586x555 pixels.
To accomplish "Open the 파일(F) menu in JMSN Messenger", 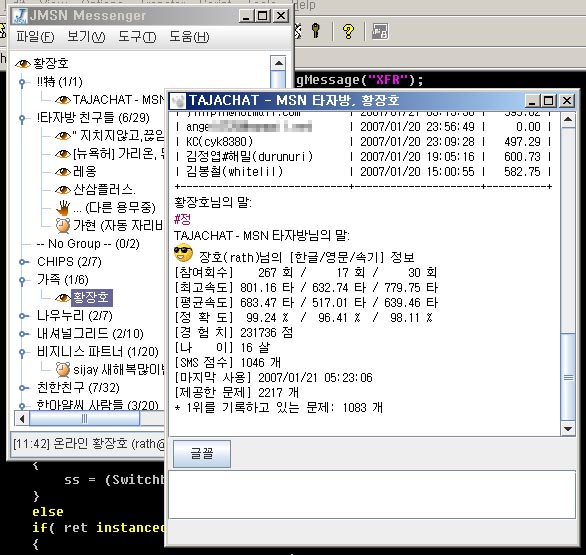I will click(x=35, y=37).
